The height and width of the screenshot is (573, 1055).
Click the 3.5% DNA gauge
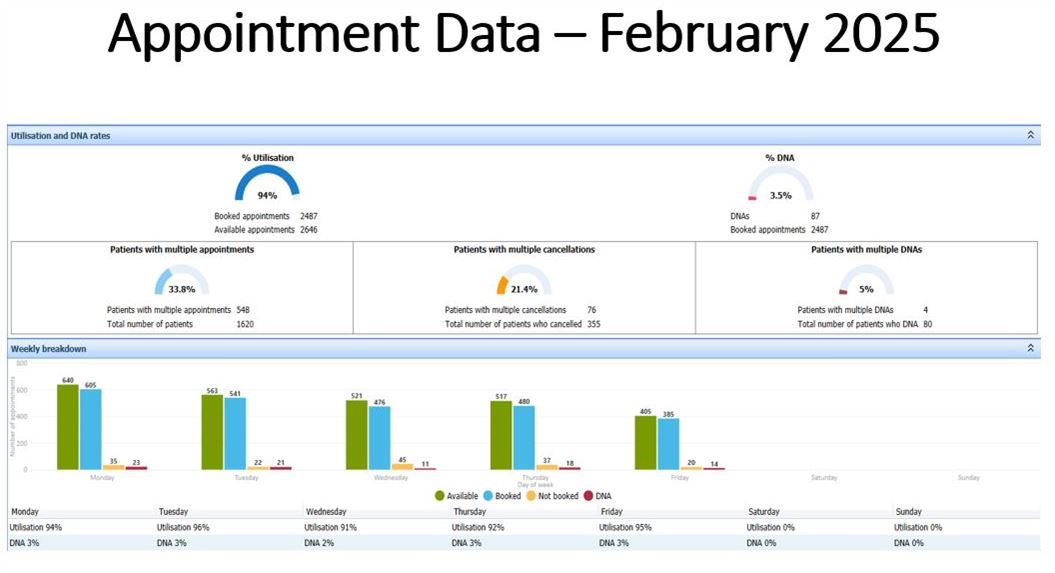tap(780, 184)
